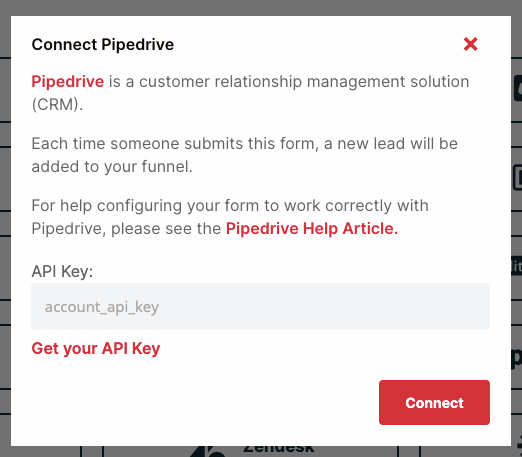Select the account_api_key placeholder text
This screenshot has width=522, height=457.
[102, 307]
